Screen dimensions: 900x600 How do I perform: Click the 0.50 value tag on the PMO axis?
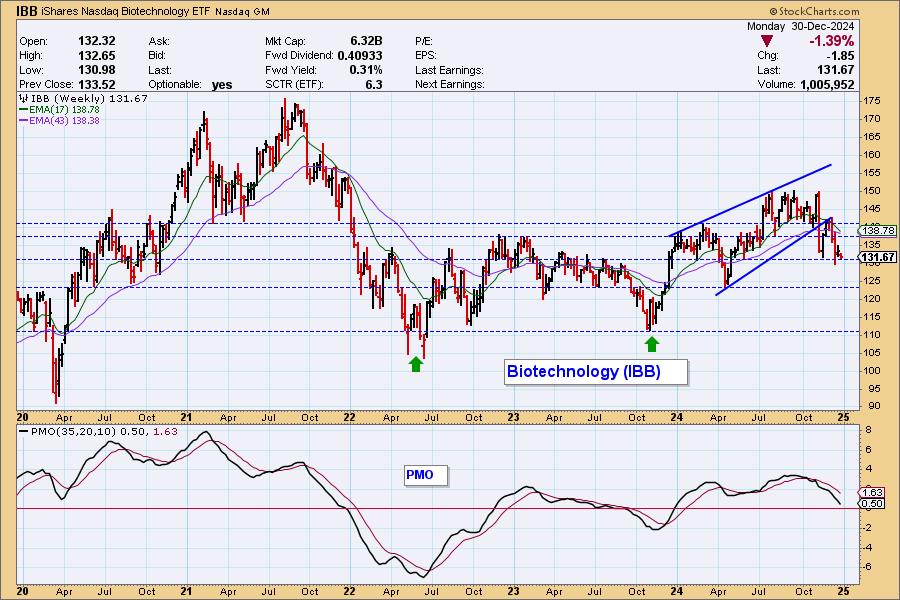[x=872, y=504]
